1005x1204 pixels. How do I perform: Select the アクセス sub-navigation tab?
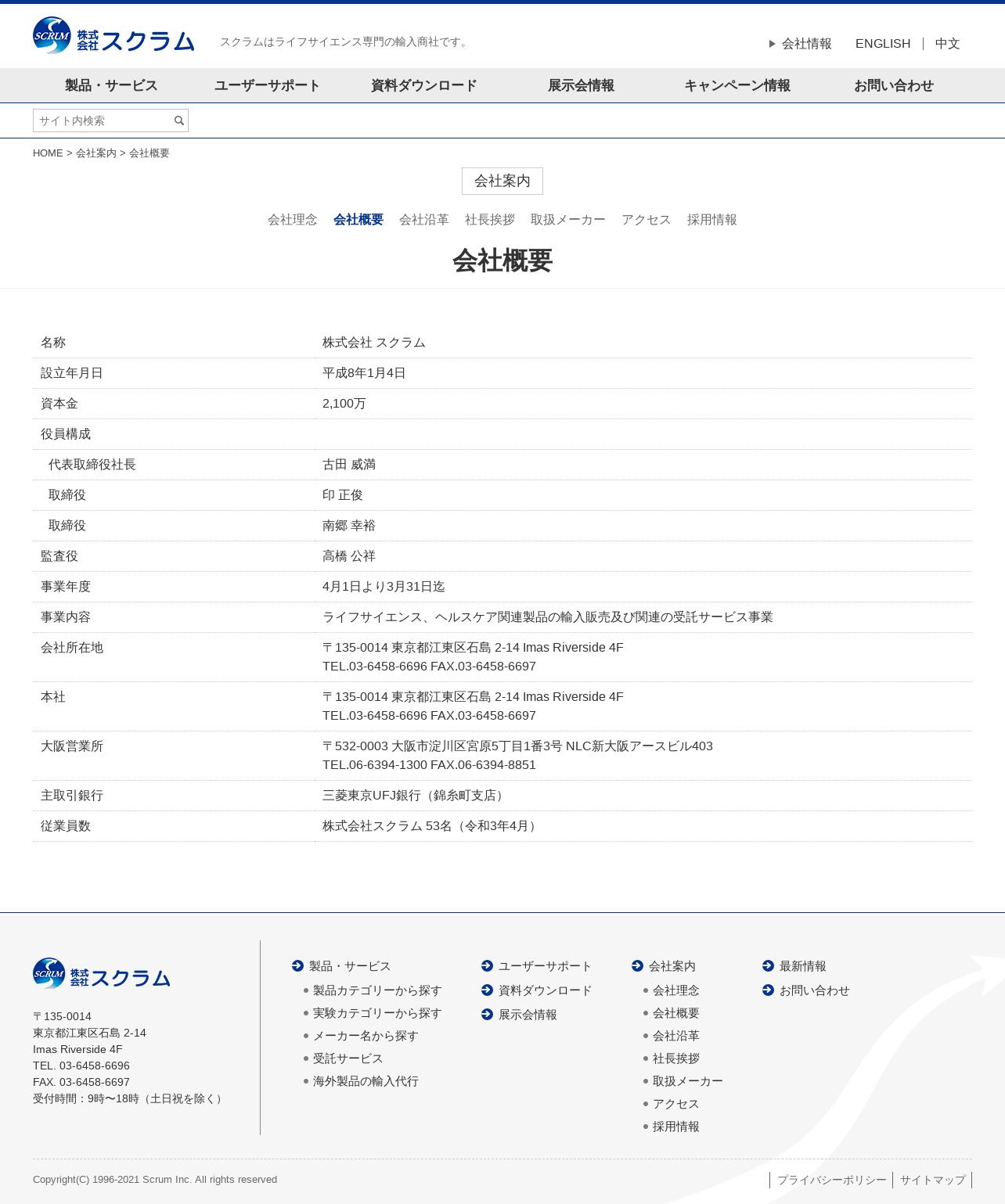[647, 220]
